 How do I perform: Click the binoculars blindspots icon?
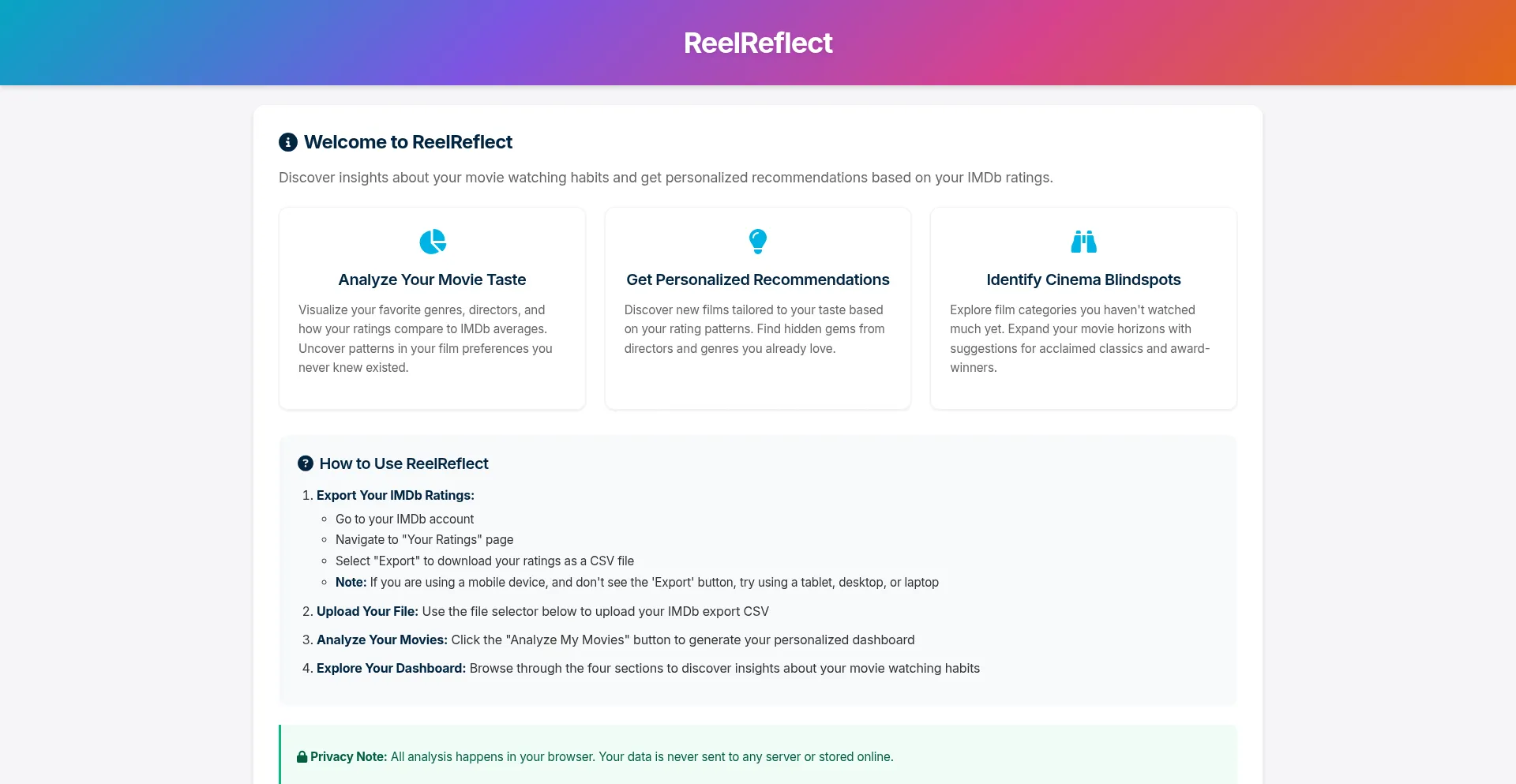click(x=1083, y=242)
